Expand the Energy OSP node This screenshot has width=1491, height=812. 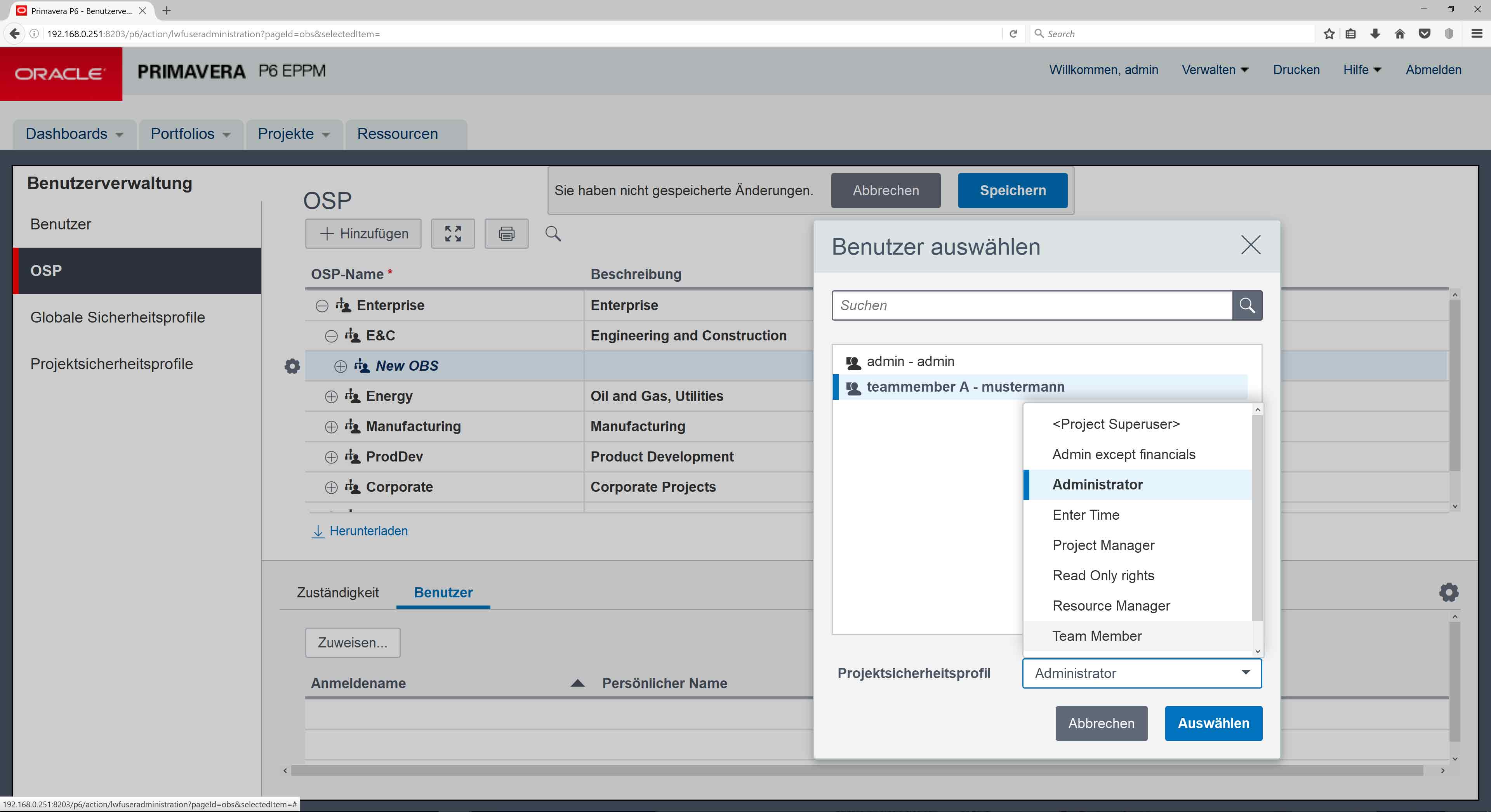(331, 397)
